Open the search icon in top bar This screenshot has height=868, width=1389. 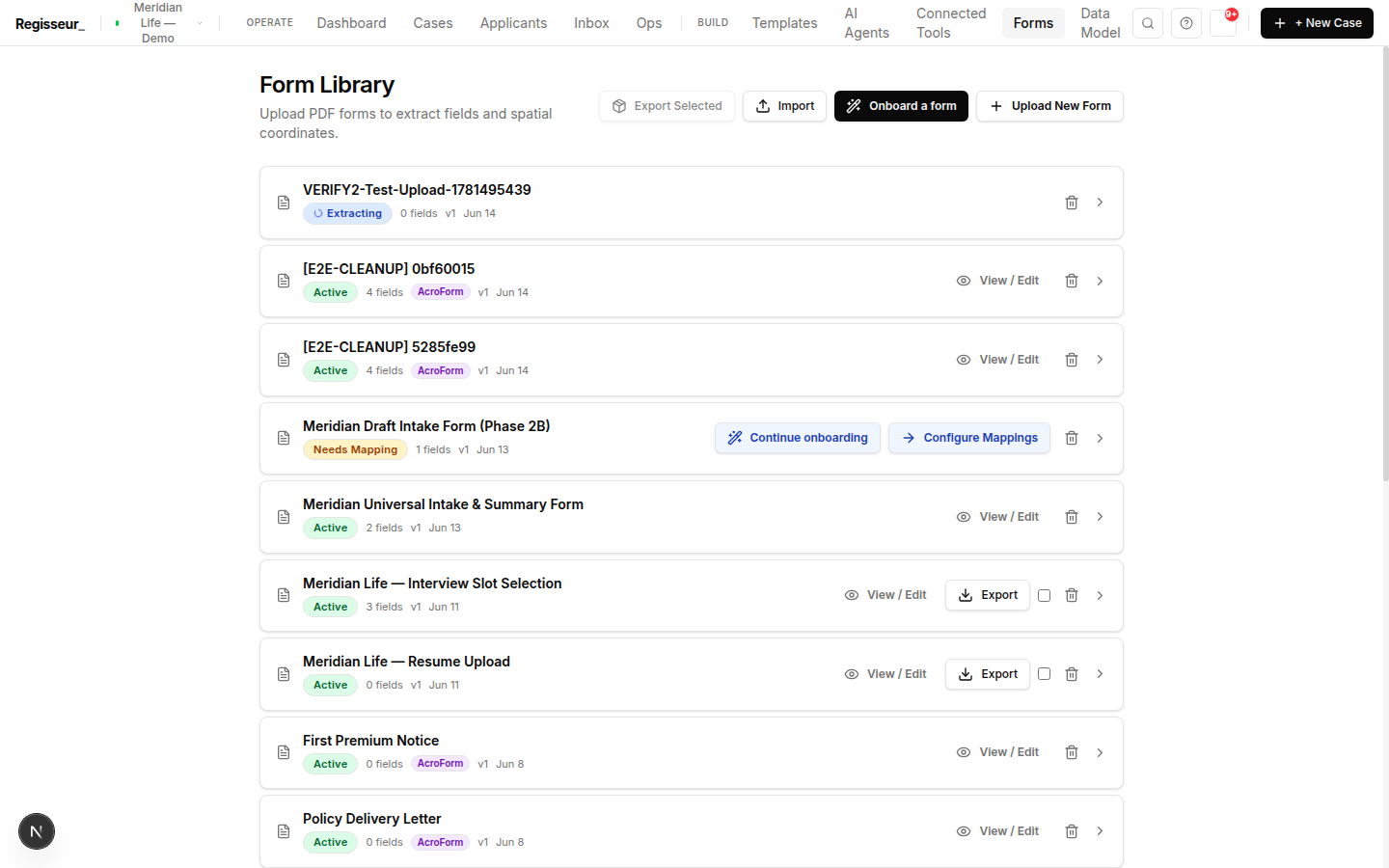tap(1148, 23)
